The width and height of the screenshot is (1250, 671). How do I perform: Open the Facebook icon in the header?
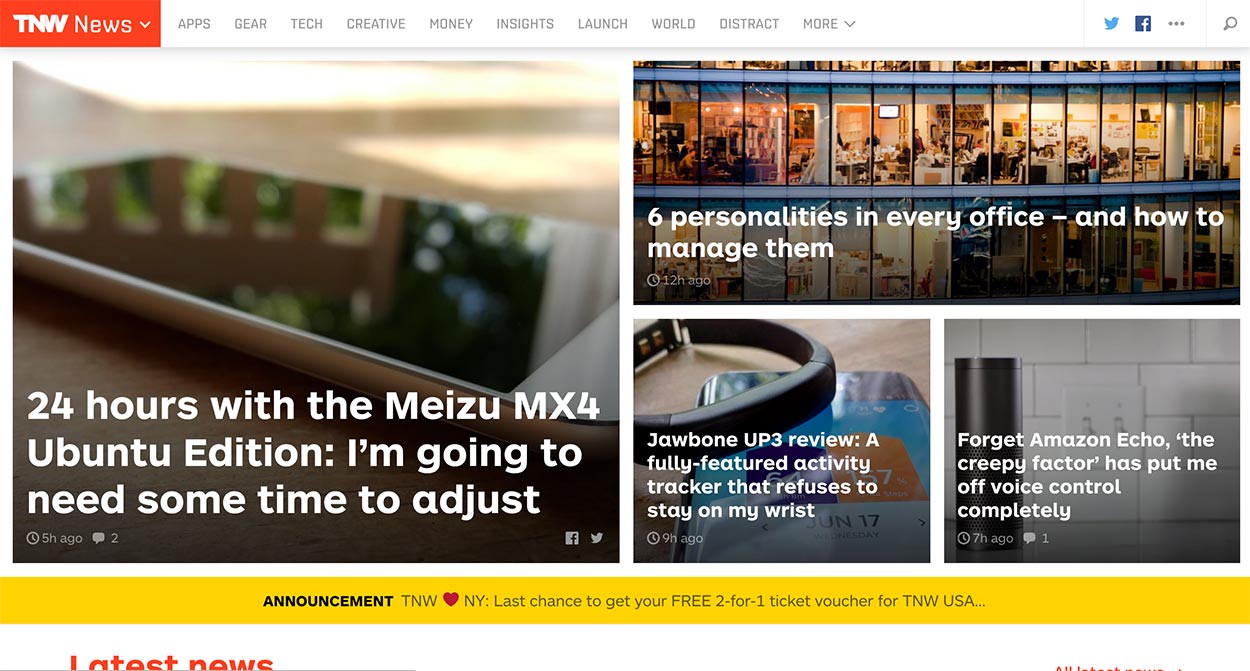click(x=1143, y=24)
